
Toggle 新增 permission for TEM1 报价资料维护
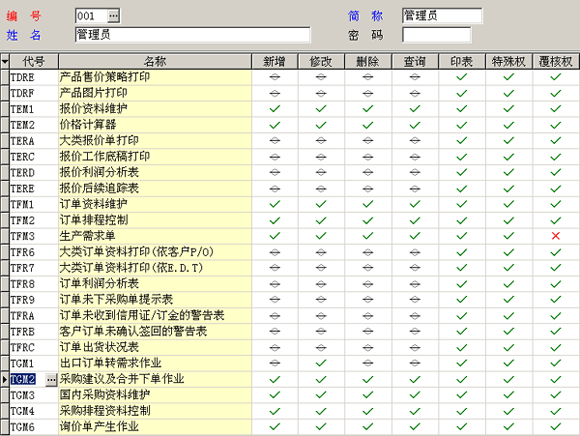pyautogui.click(x=274, y=109)
